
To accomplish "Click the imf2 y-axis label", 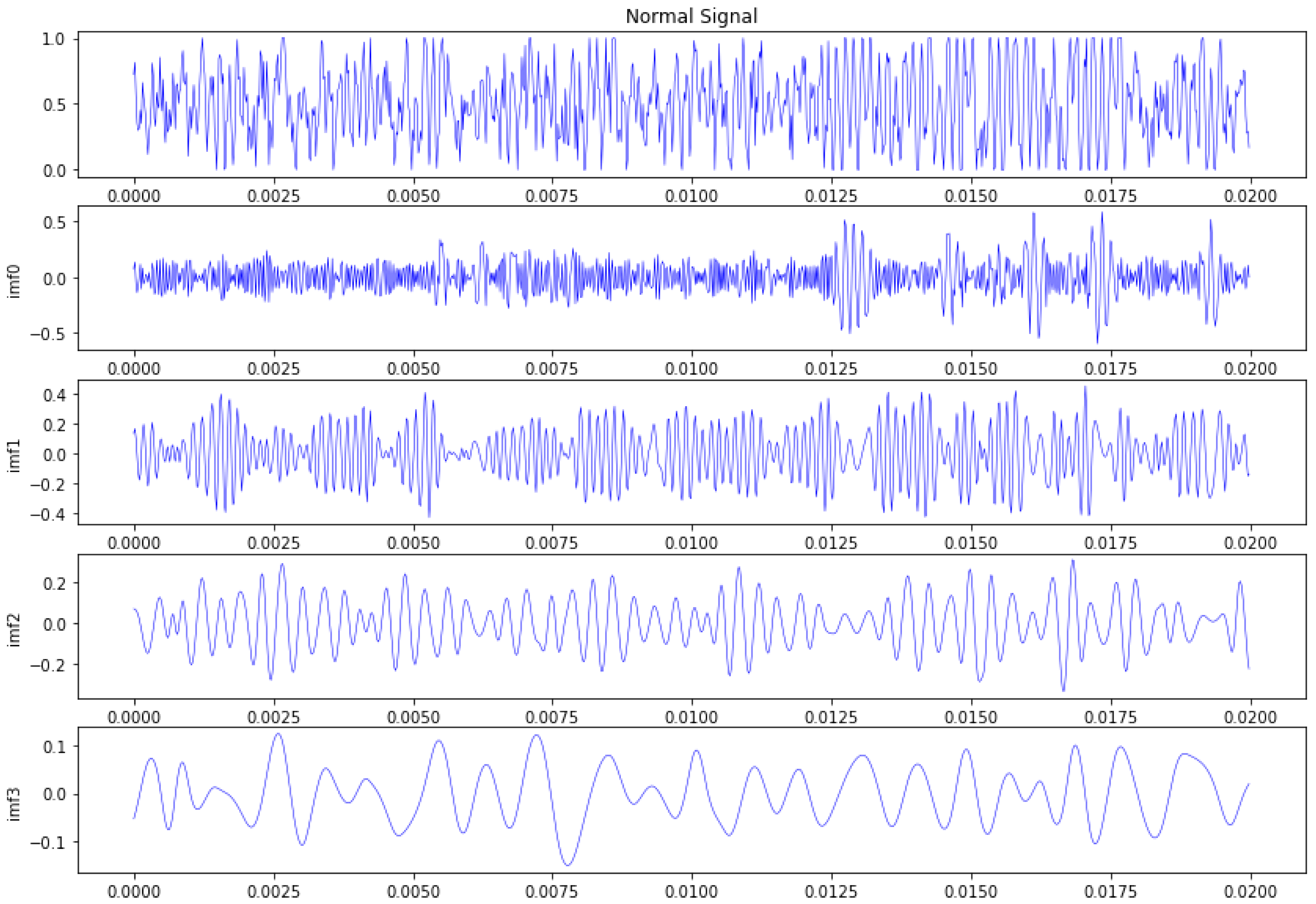I will click(14, 630).
